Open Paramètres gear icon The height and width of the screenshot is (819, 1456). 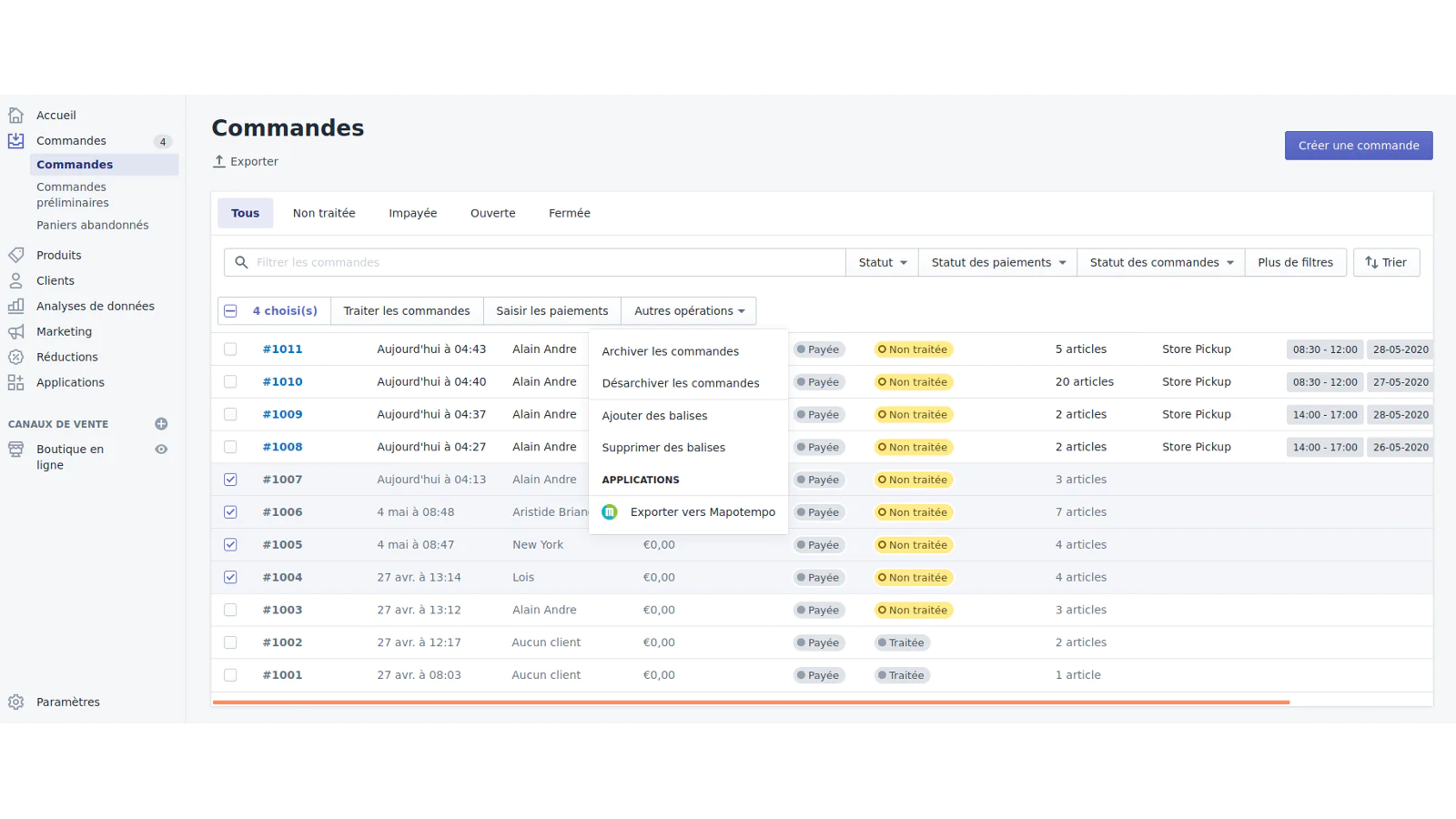pyautogui.click(x=15, y=703)
